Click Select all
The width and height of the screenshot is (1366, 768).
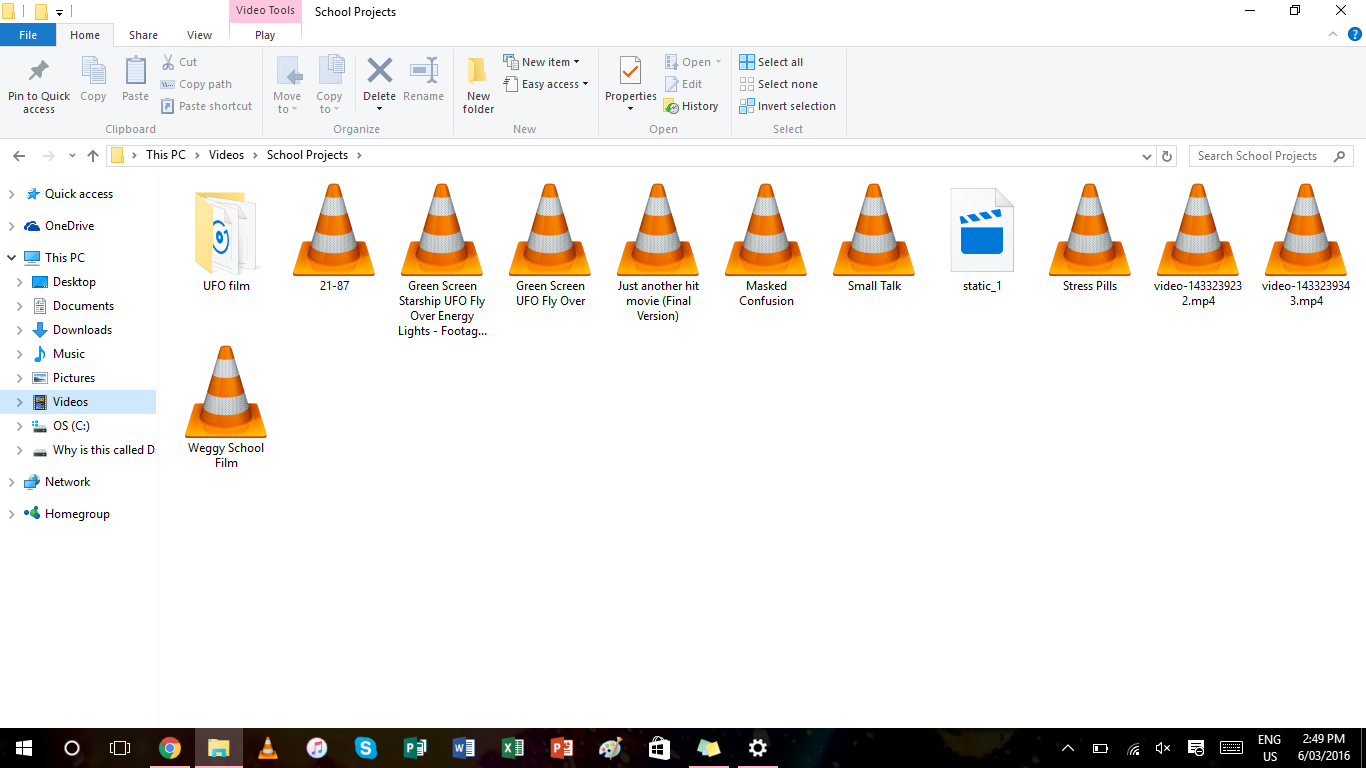(771, 62)
